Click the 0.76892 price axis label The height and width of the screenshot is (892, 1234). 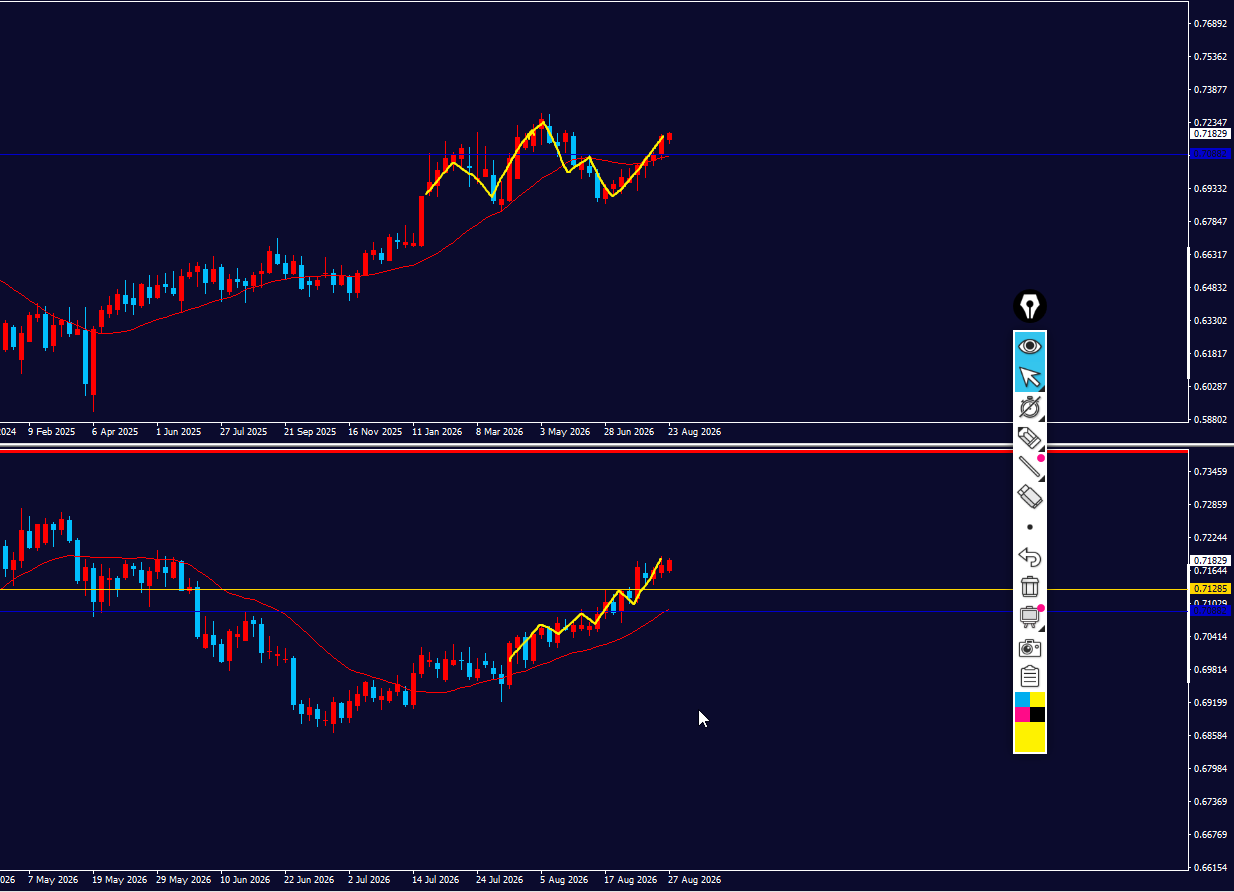pyautogui.click(x=1212, y=24)
